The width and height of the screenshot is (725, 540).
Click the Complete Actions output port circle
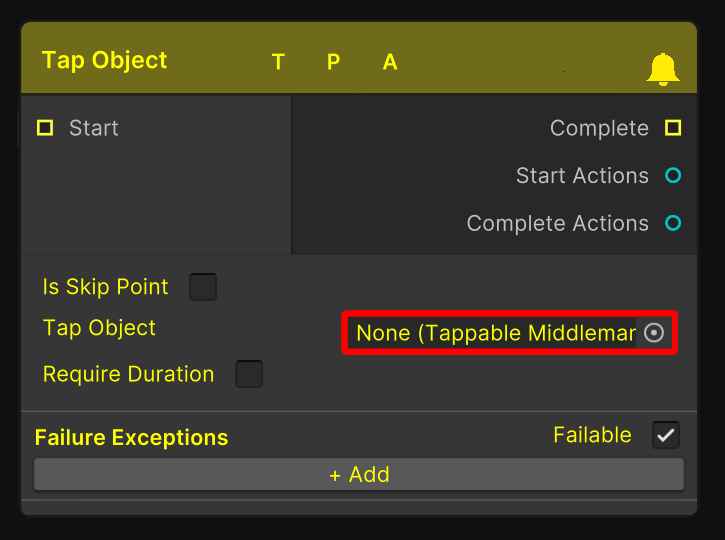(673, 224)
